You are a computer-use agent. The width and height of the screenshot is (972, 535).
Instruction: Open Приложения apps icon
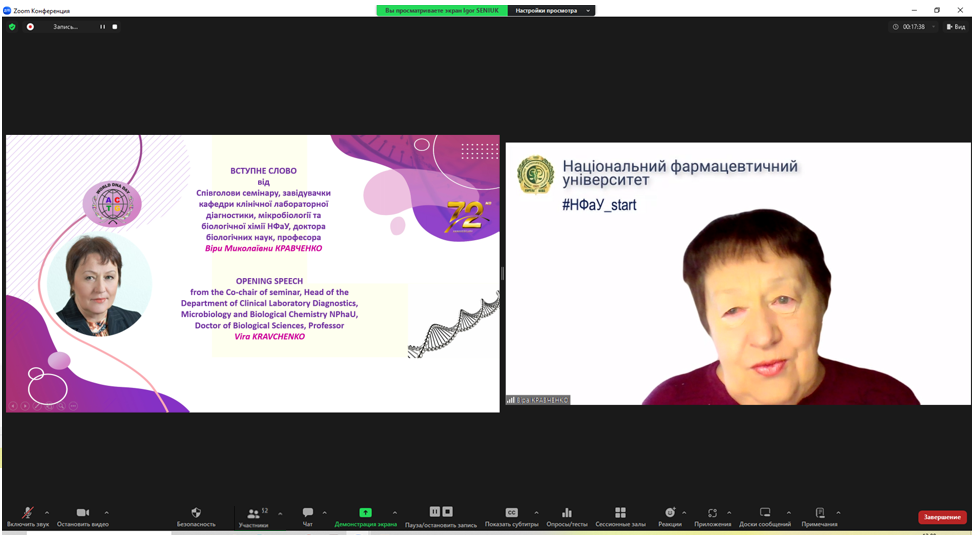pos(712,513)
